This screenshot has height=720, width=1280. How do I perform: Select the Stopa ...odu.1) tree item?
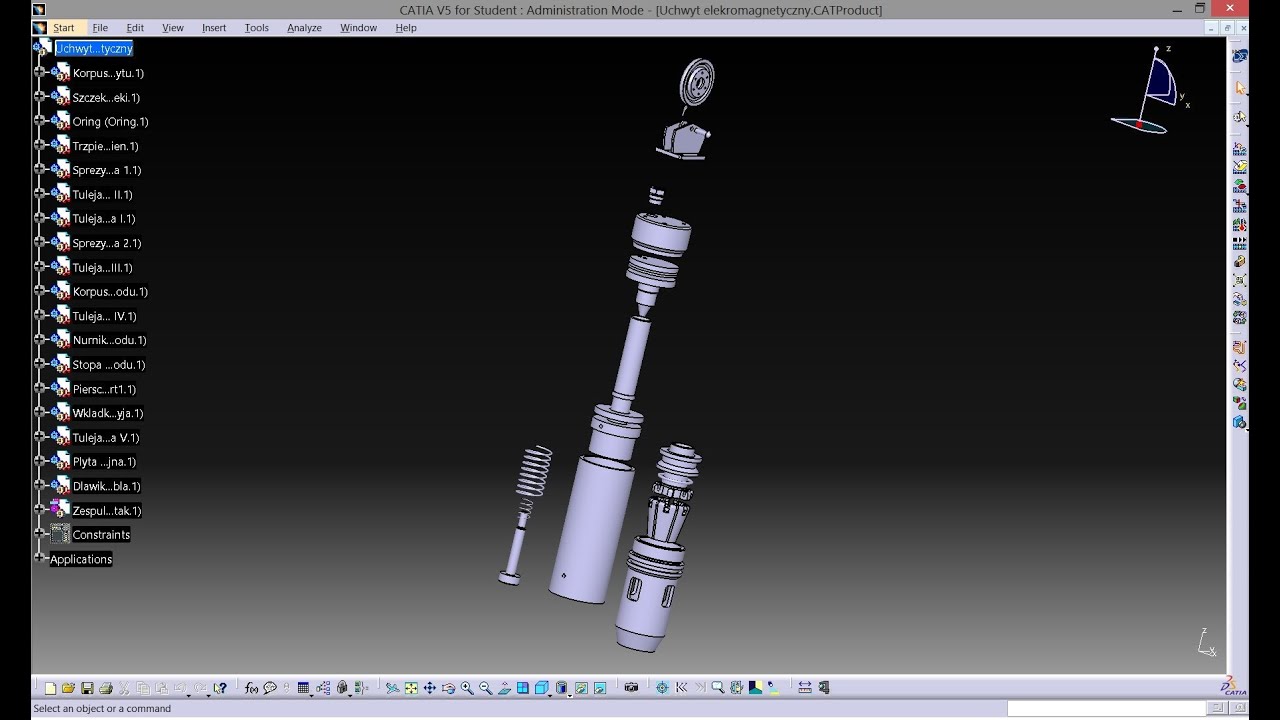pos(108,365)
